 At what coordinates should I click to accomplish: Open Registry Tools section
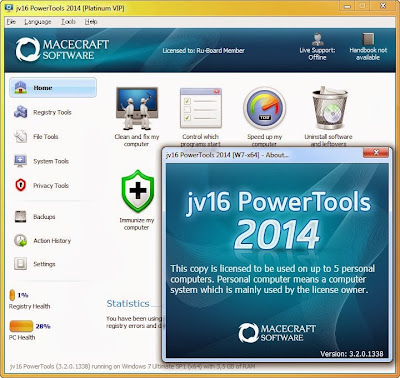point(52,112)
